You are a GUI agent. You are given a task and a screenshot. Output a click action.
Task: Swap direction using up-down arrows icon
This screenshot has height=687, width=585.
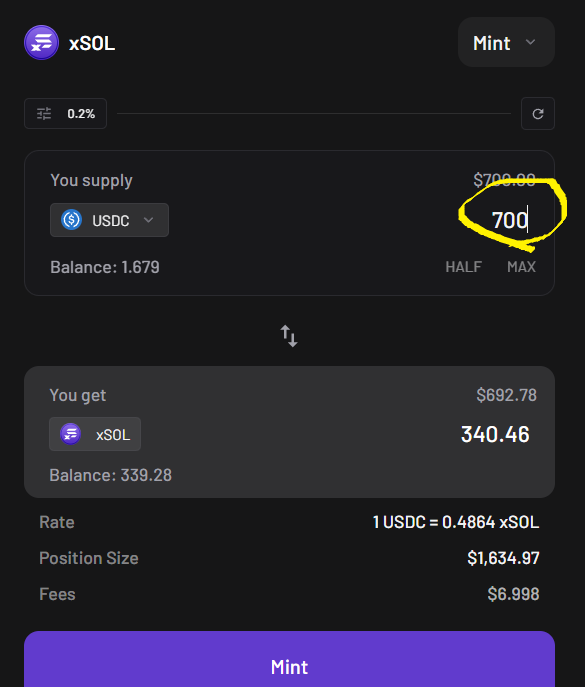289,336
